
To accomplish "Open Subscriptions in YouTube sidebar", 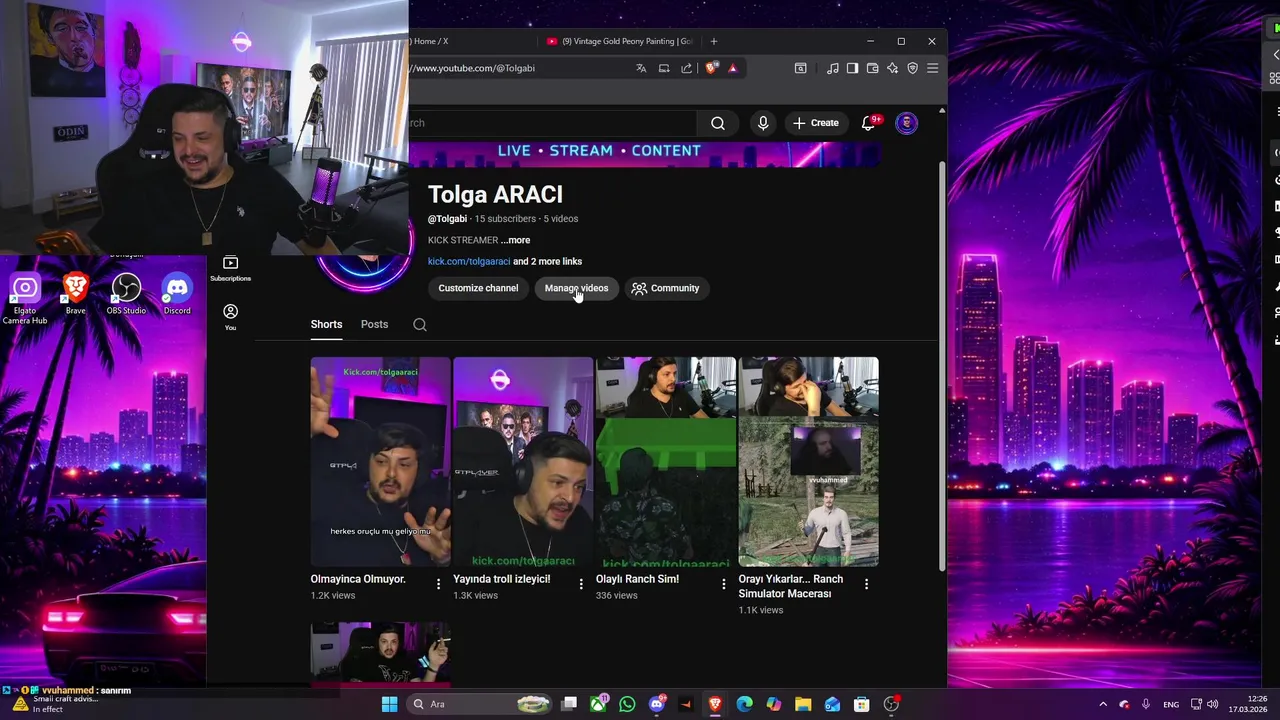I will point(230,268).
